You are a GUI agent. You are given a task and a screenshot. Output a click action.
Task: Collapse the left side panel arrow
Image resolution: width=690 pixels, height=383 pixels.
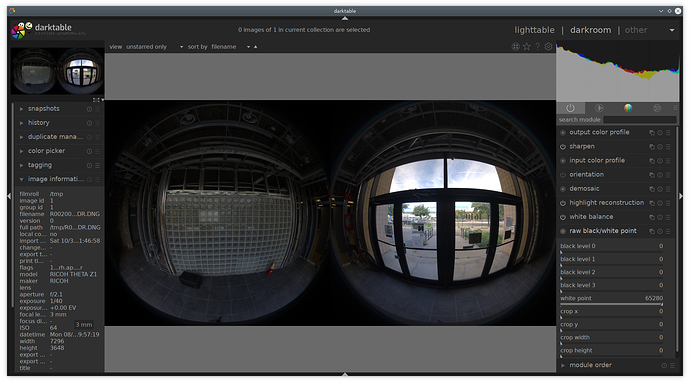click(x=9, y=196)
